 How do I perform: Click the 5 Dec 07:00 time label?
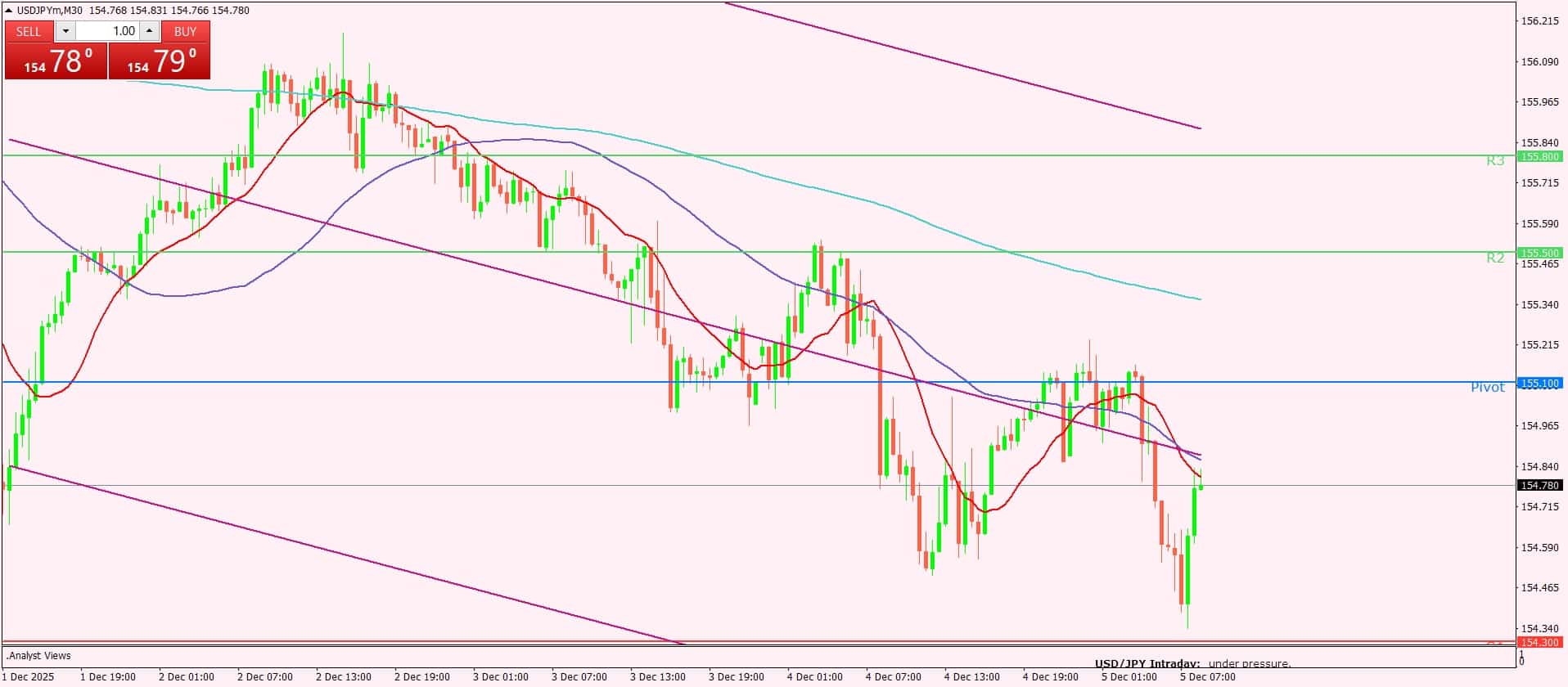coord(1208,677)
